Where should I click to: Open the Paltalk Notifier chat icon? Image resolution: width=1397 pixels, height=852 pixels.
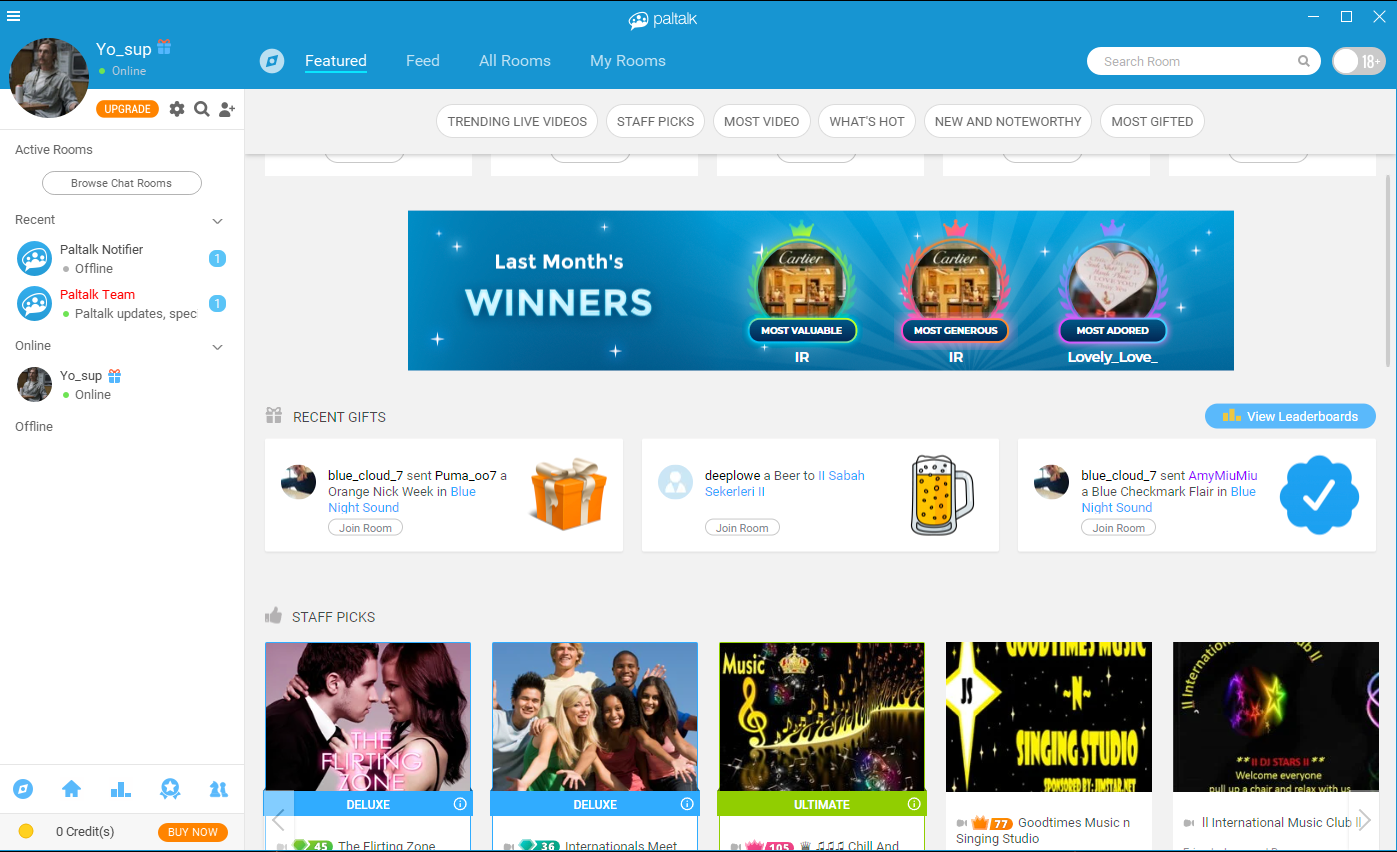[35, 258]
